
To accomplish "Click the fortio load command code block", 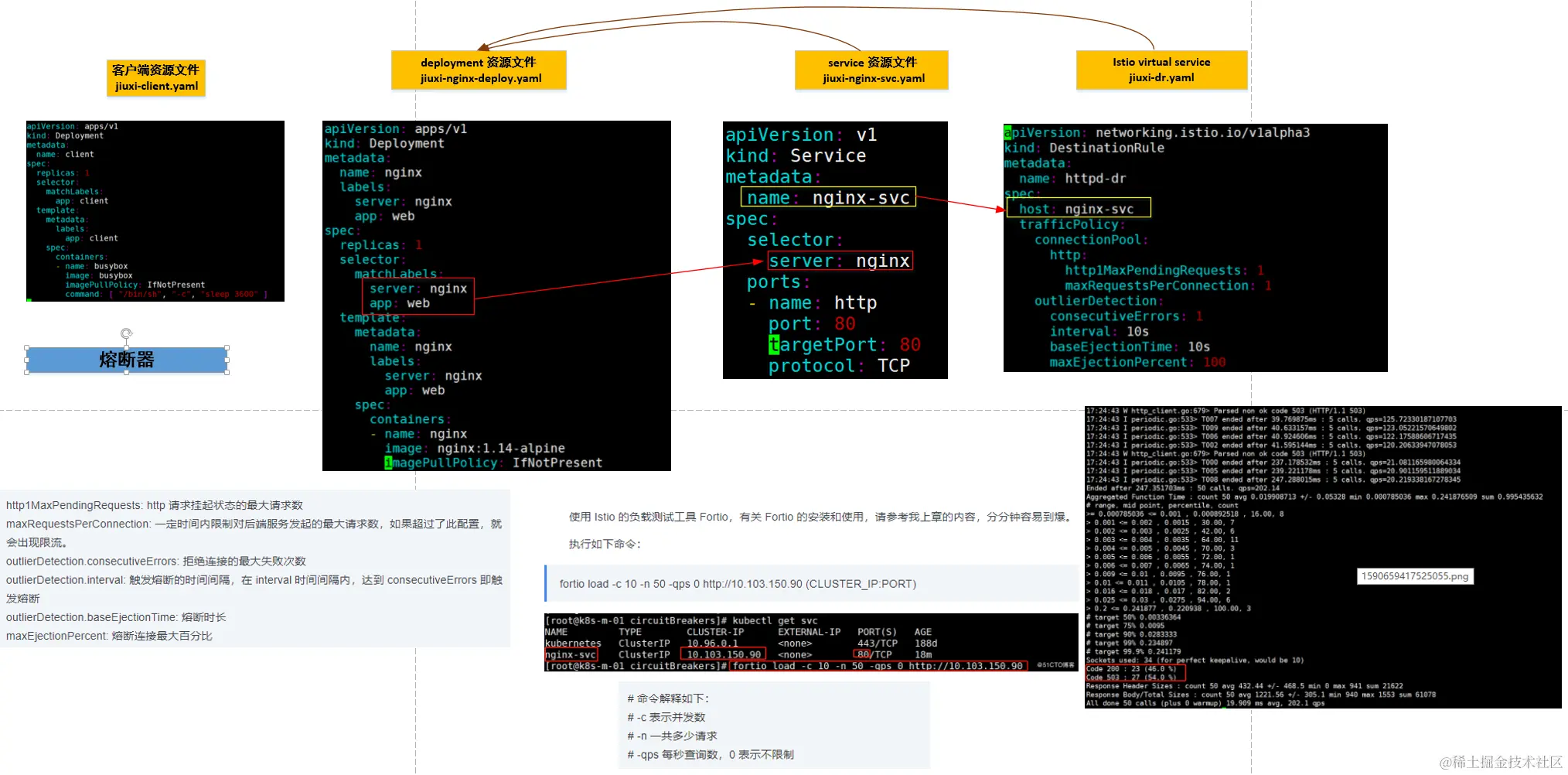I will 812,584.
